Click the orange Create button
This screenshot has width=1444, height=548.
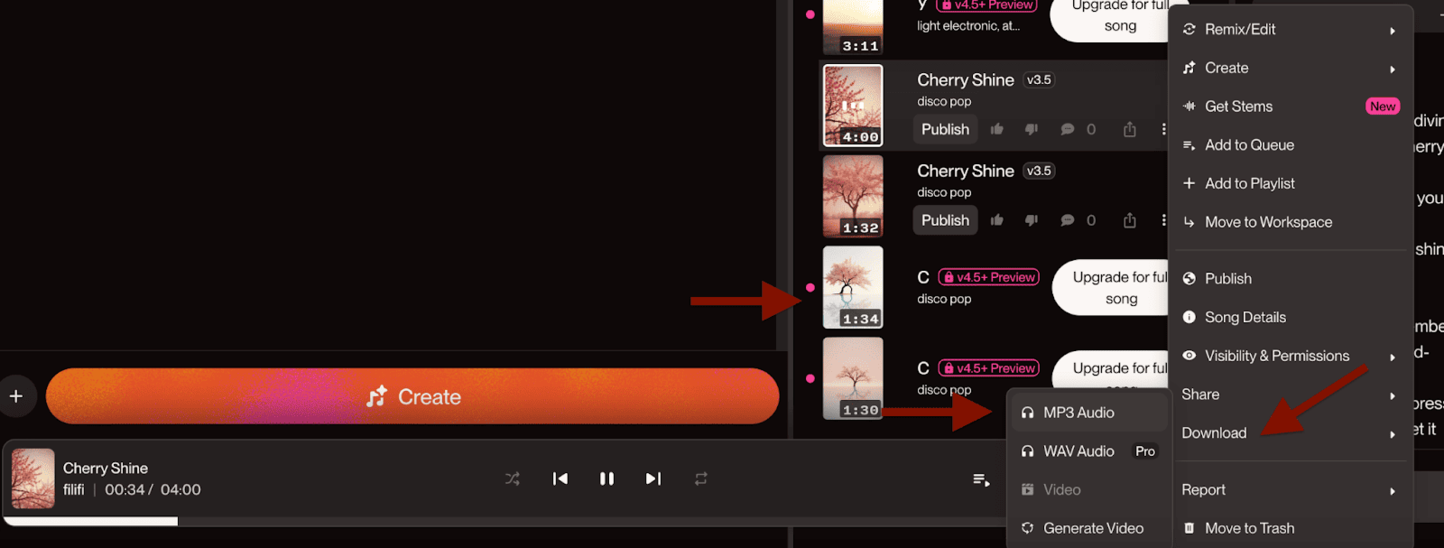[412, 396]
